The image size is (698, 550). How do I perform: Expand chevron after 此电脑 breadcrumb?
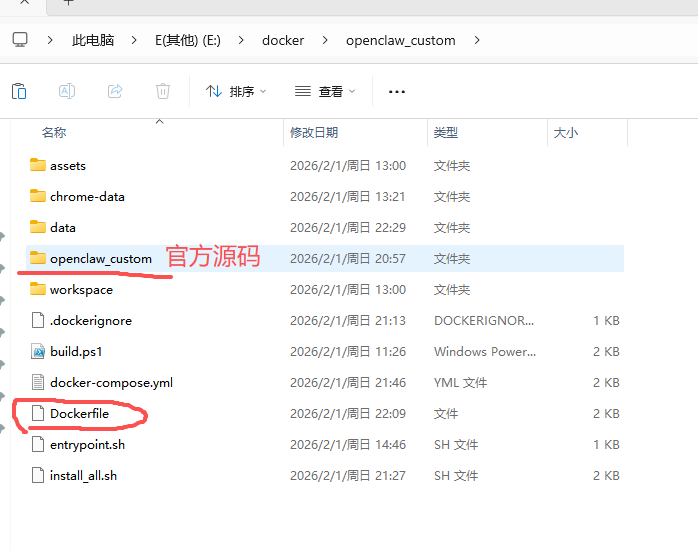point(134,40)
